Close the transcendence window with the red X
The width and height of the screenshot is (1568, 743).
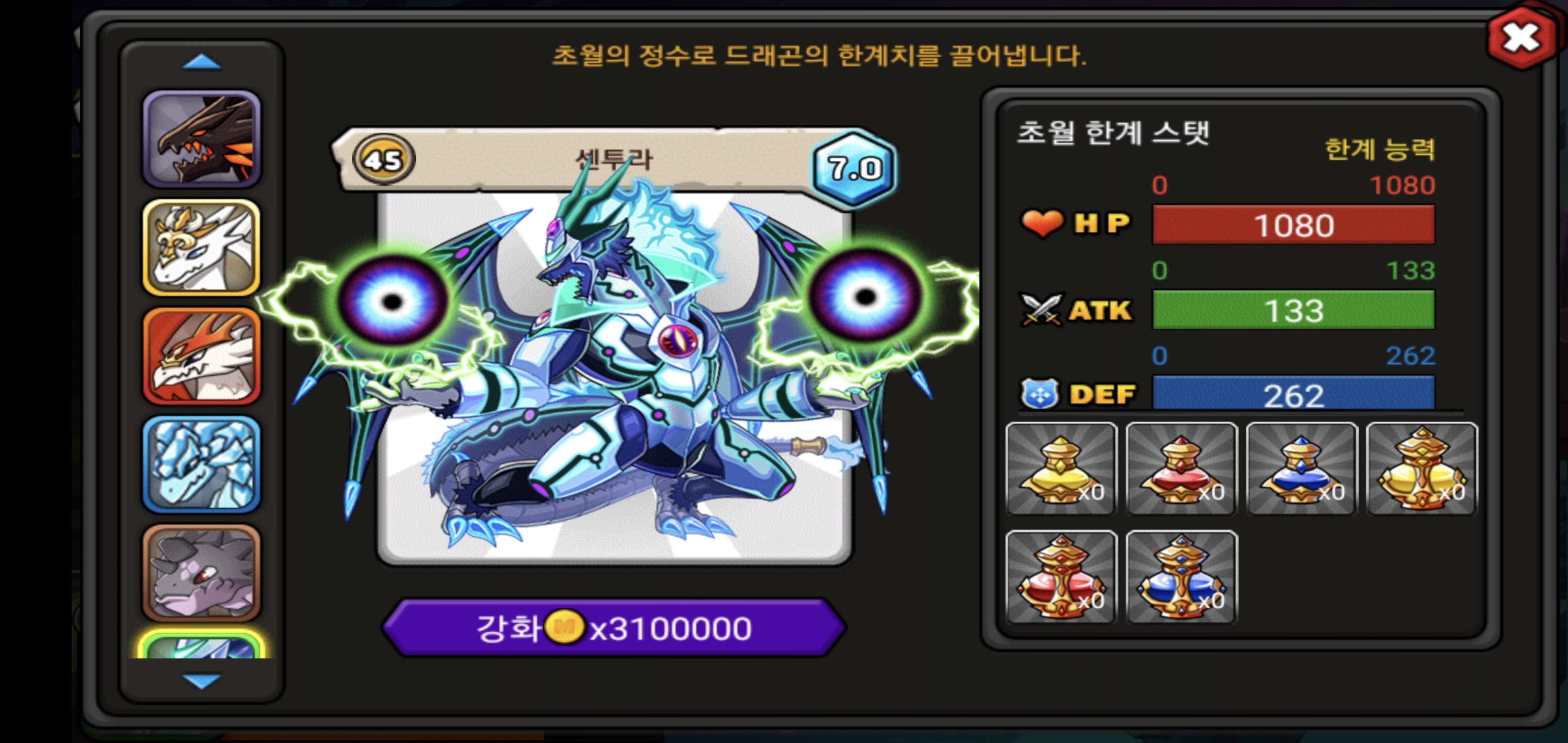[x=1521, y=38]
